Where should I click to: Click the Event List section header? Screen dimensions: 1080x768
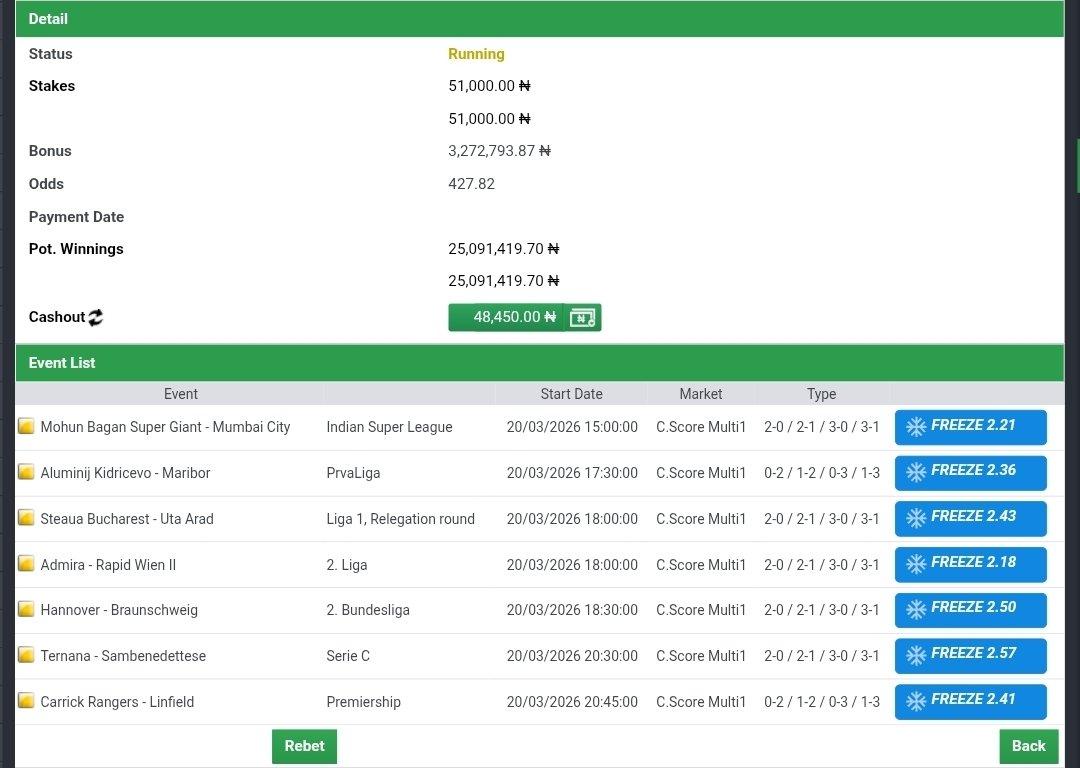click(x=540, y=363)
